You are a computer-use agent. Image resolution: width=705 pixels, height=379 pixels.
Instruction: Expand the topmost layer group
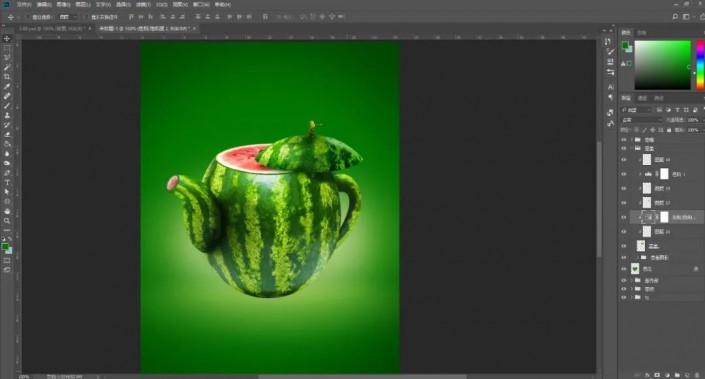[x=632, y=140]
